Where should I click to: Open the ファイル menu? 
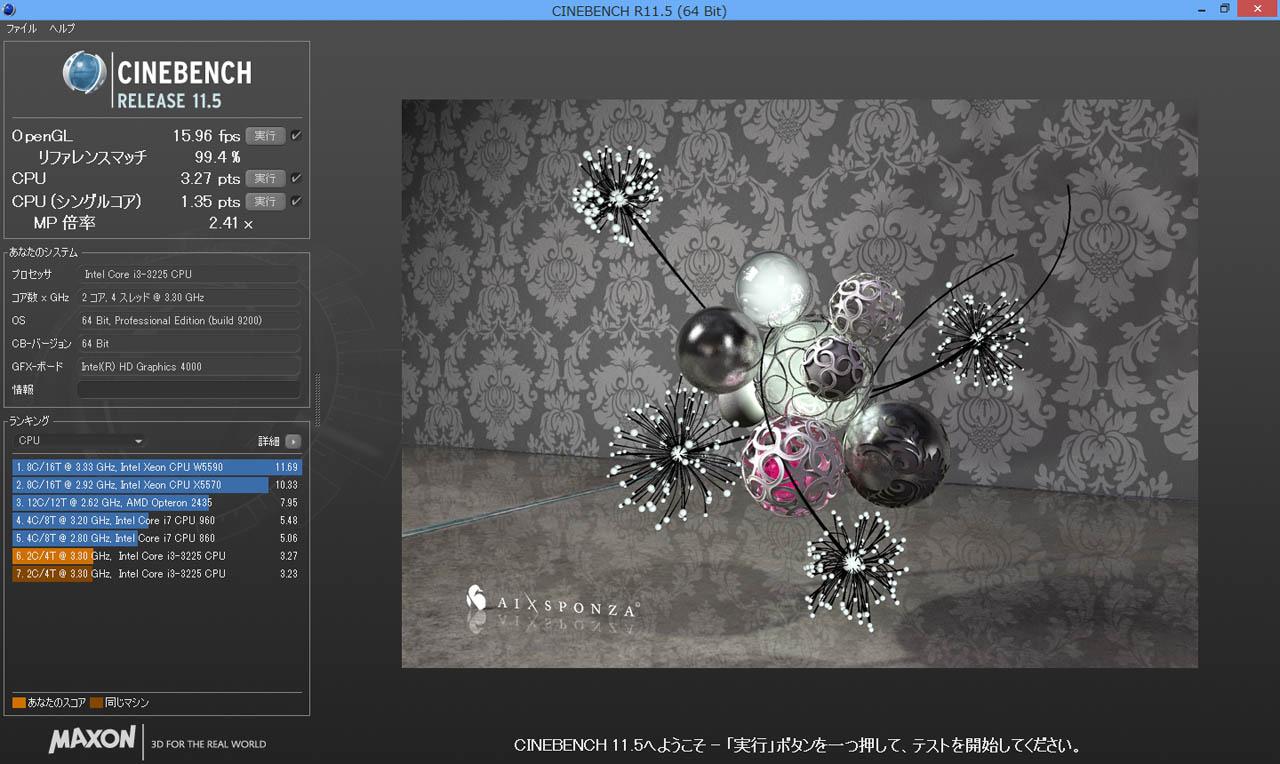point(22,29)
